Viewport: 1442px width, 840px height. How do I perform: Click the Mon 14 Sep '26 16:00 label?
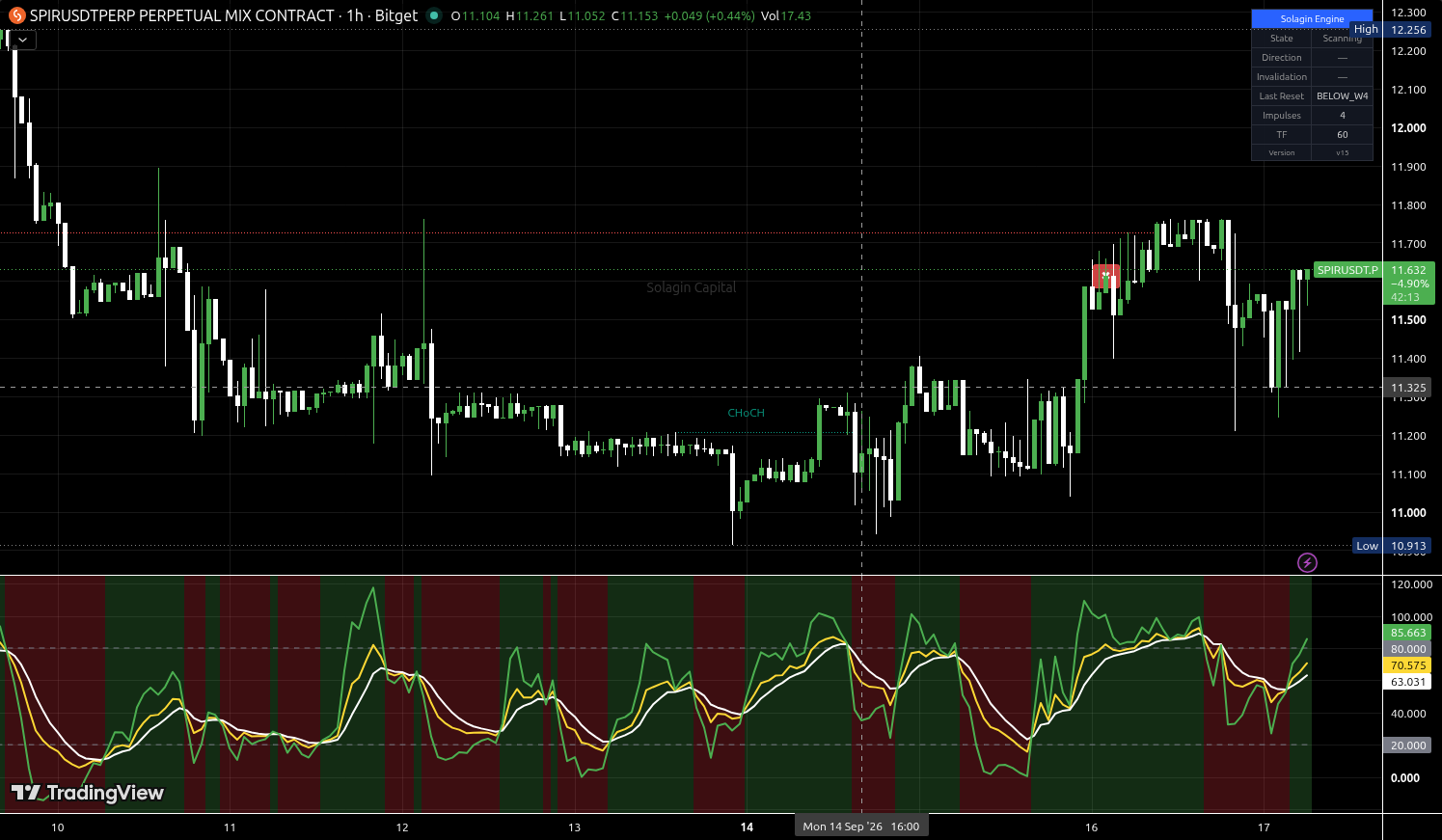[x=860, y=826]
